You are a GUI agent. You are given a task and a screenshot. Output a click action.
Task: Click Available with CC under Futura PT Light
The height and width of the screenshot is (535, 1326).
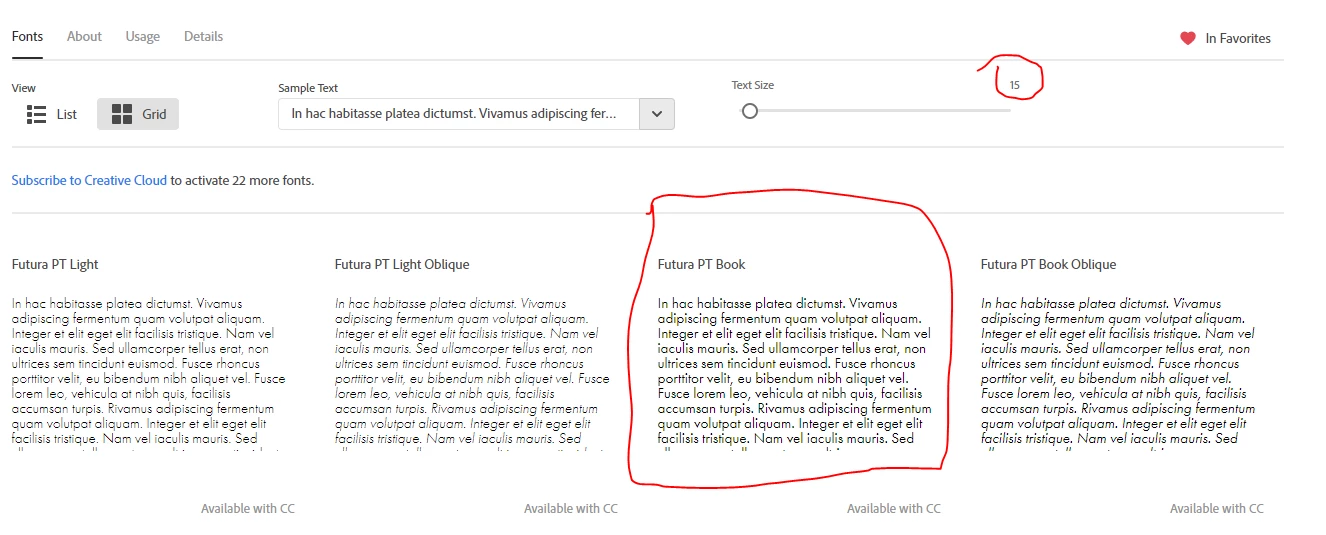(x=248, y=508)
